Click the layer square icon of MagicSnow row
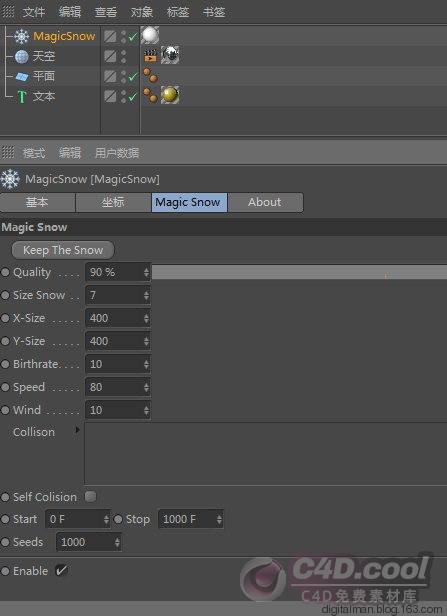Image resolution: width=447 pixels, height=616 pixels. pos(110,37)
